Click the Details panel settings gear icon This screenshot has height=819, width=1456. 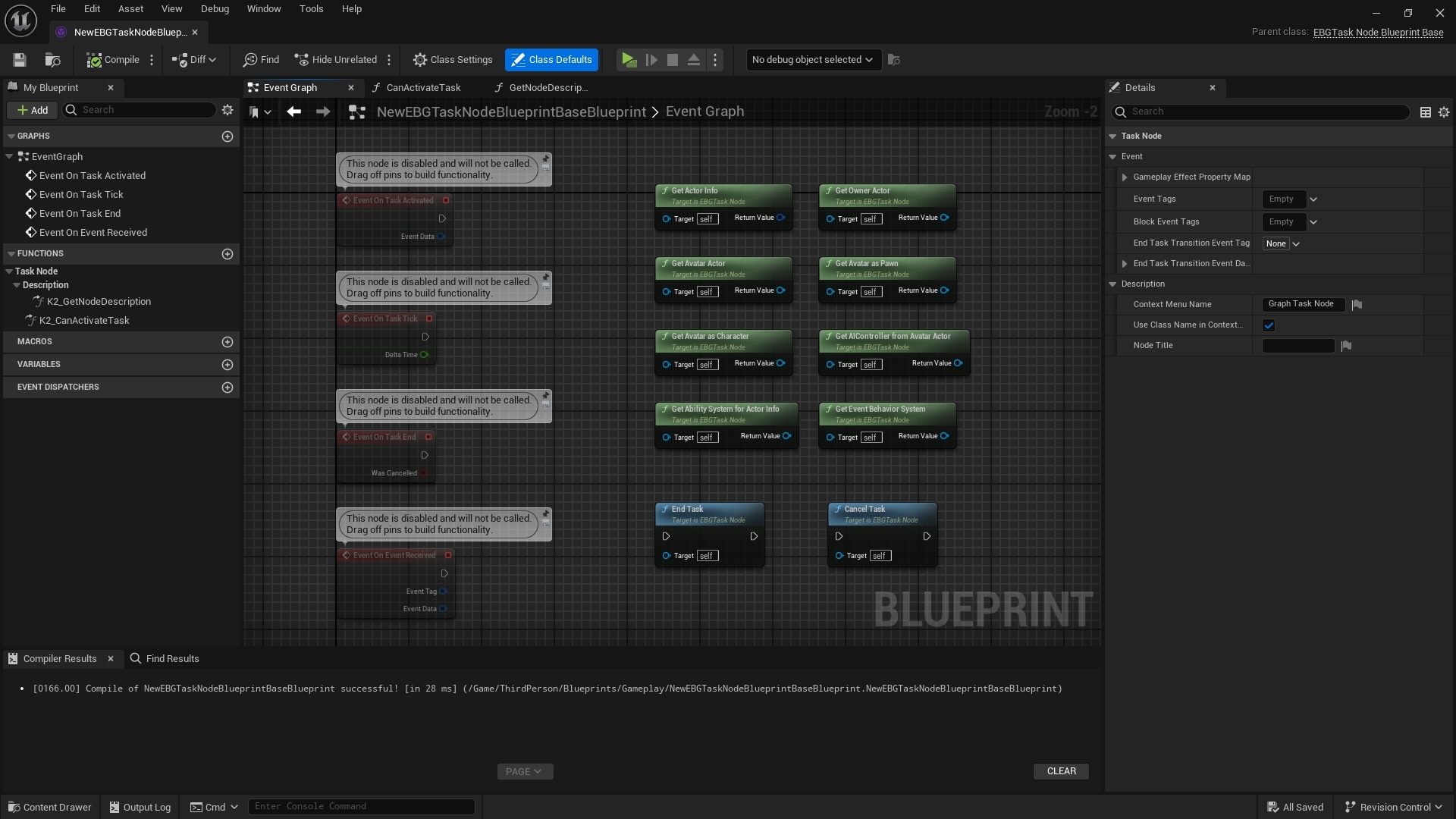pos(1443,111)
